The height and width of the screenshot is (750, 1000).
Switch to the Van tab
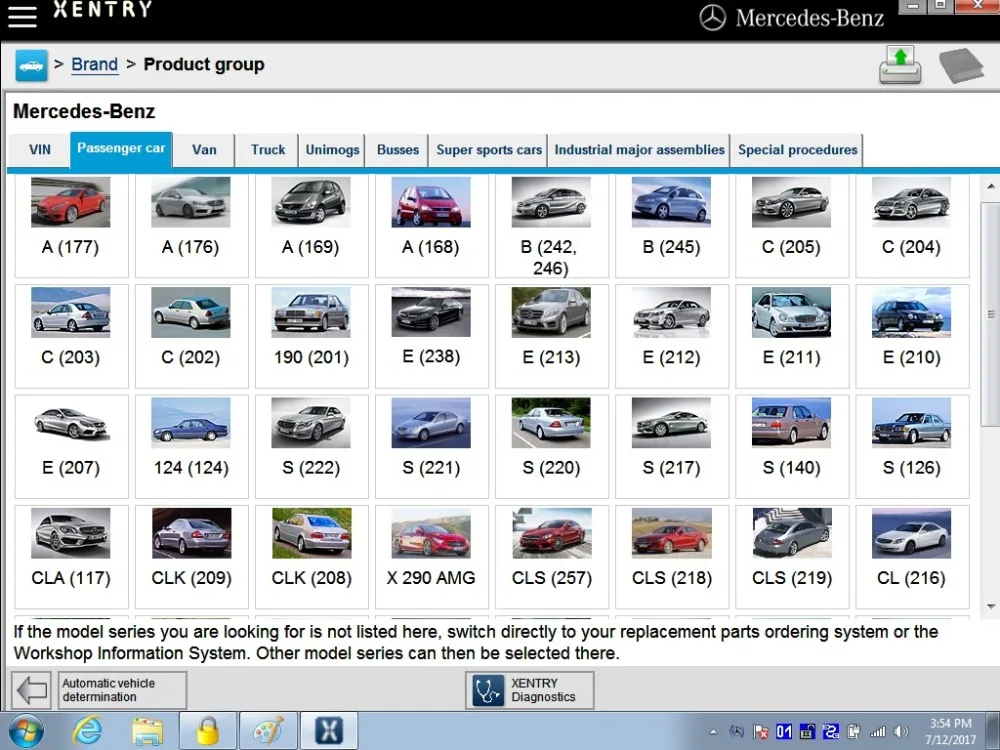point(204,150)
